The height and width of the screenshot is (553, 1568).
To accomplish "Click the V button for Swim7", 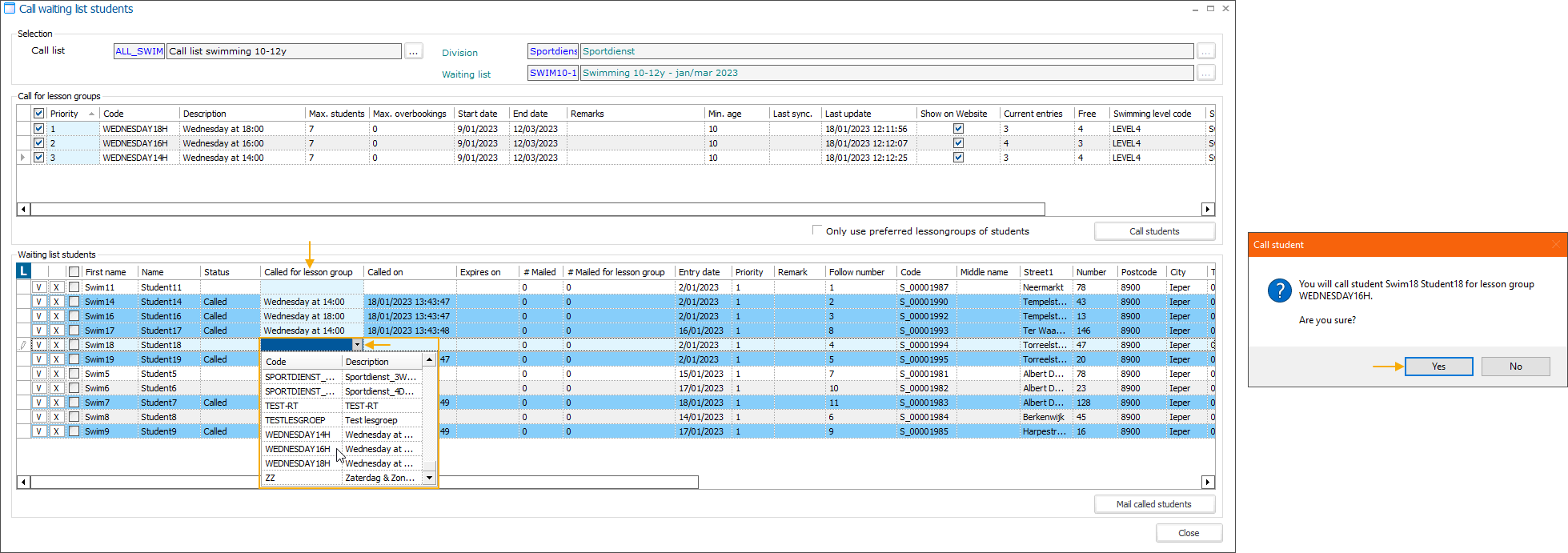I will pos(38,403).
